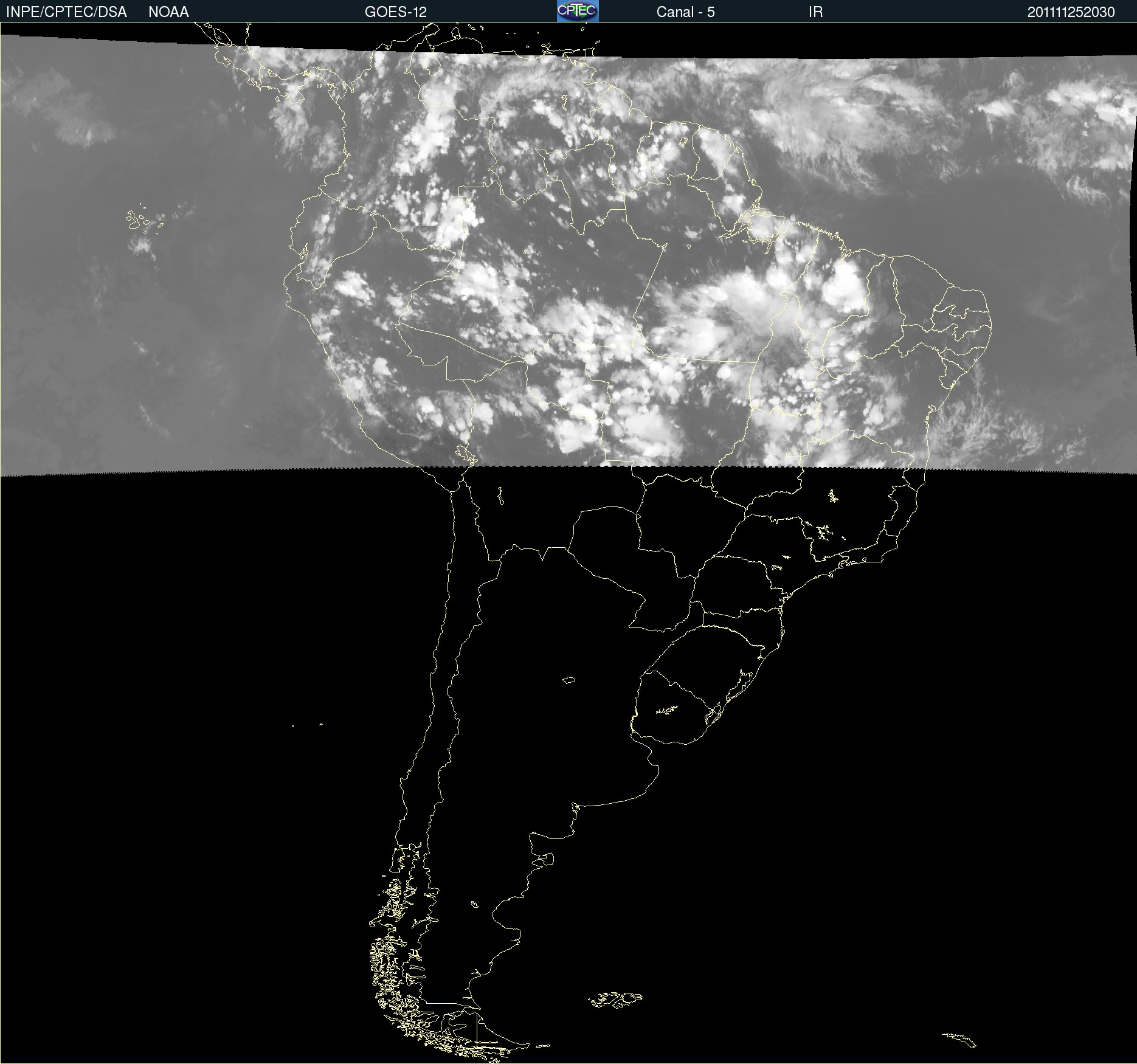Click the CPTEC logo icon

578,11
